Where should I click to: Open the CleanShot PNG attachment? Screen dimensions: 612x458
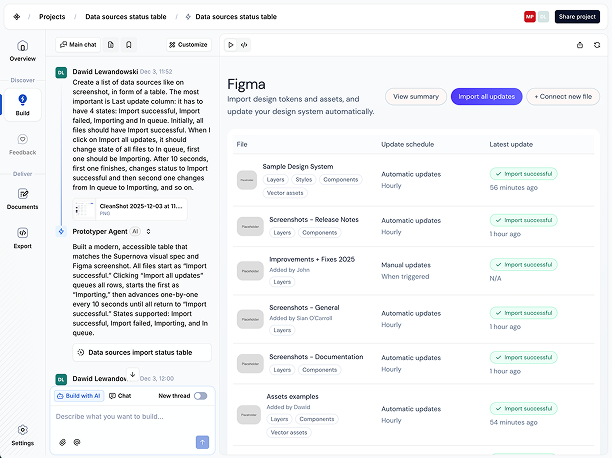tap(130, 209)
